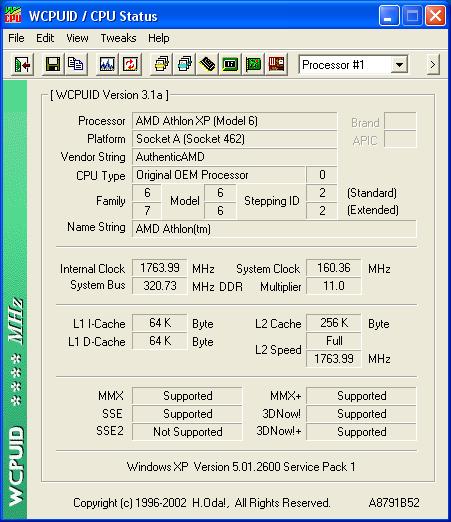Click the yellow stacked windows icon
451x522 pixels.
(161, 64)
